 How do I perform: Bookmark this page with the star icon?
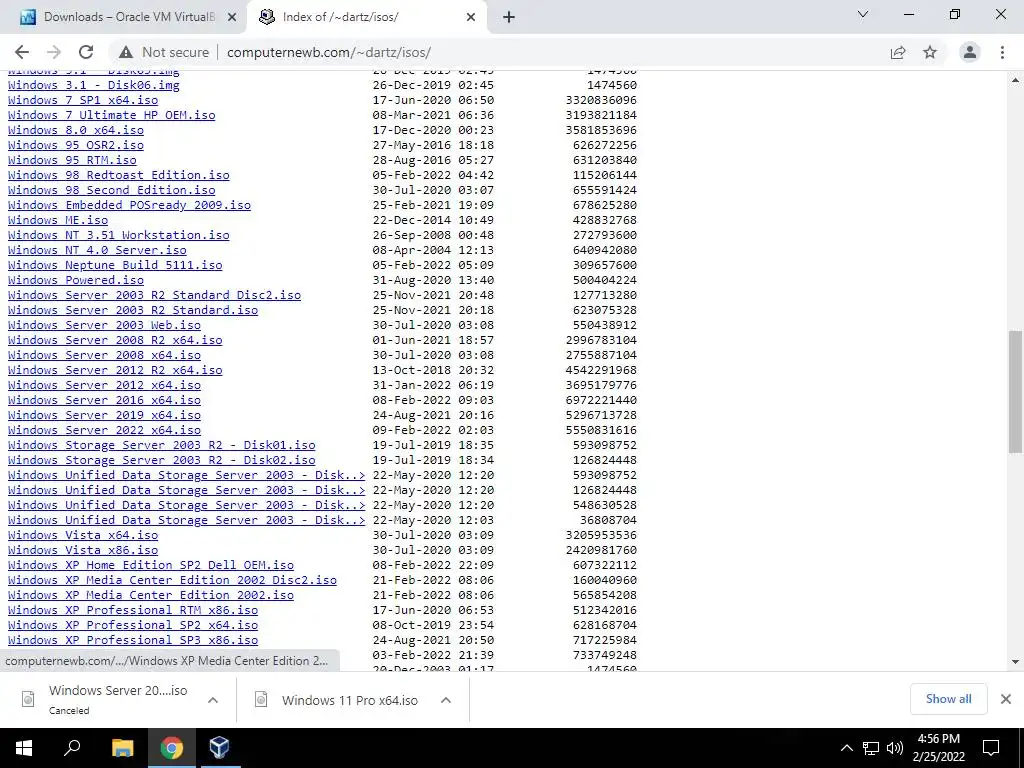[x=930, y=52]
